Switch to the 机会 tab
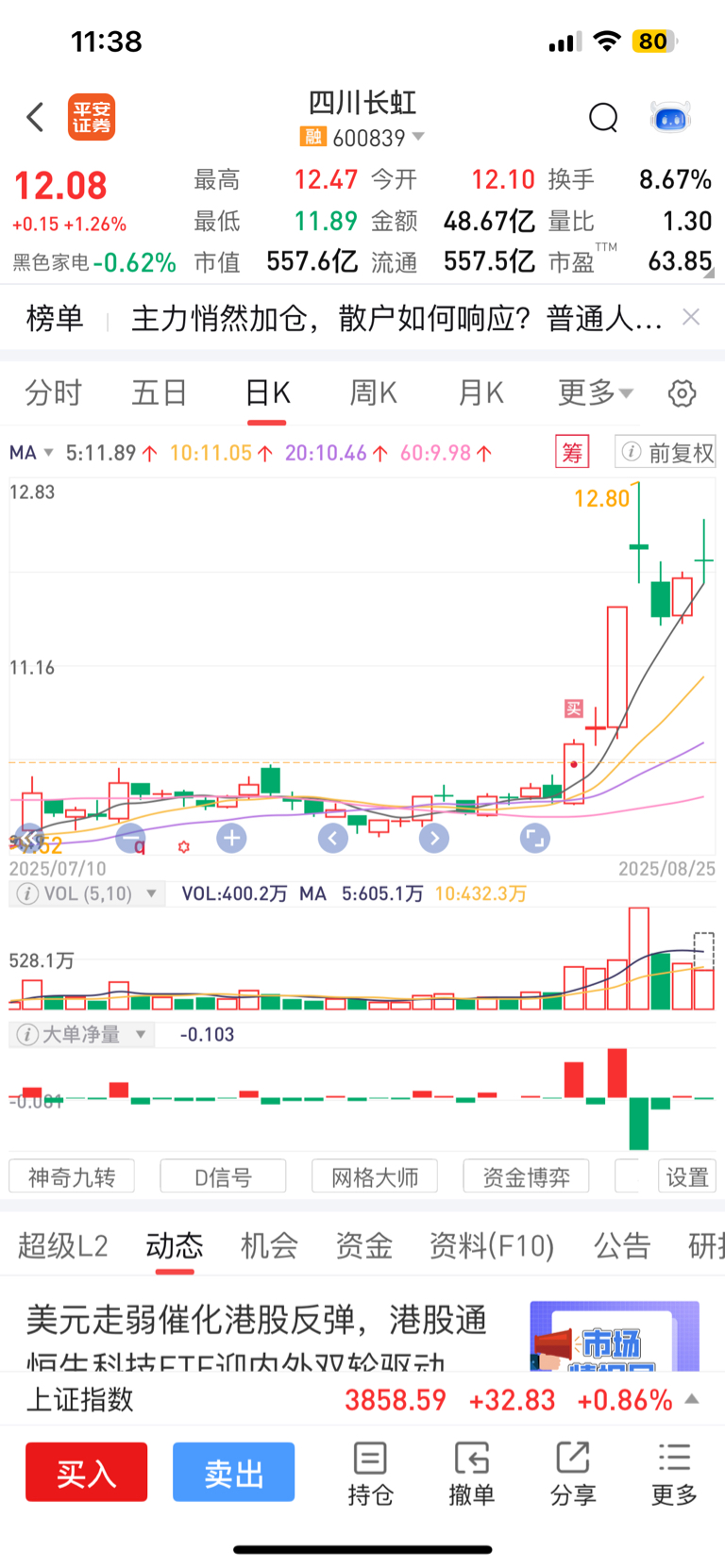Image resolution: width=725 pixels, height=1568 pixels. pyautogui.click(x=269, y=1245)
